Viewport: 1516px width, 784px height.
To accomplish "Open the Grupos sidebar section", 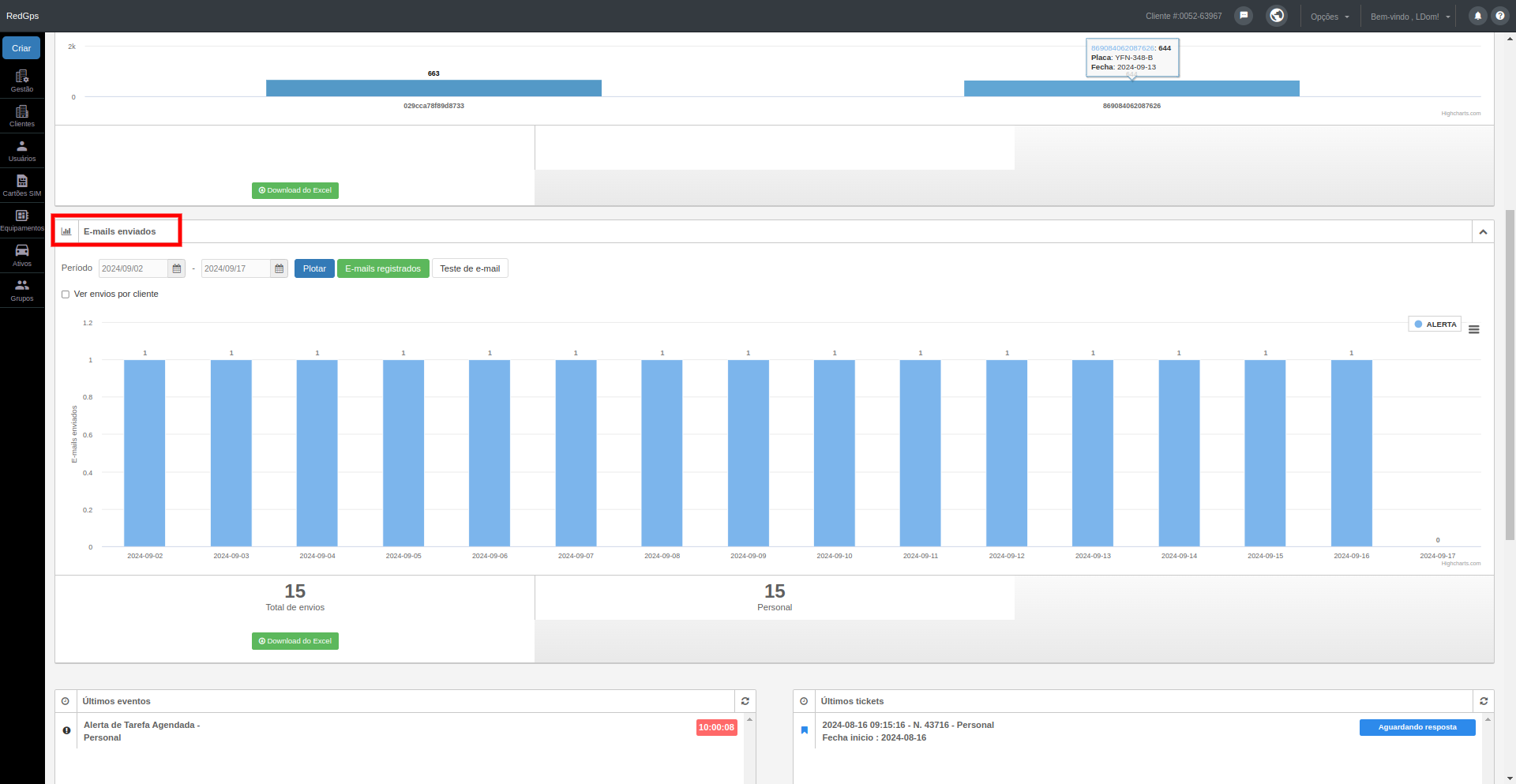I will click(22, 290).
